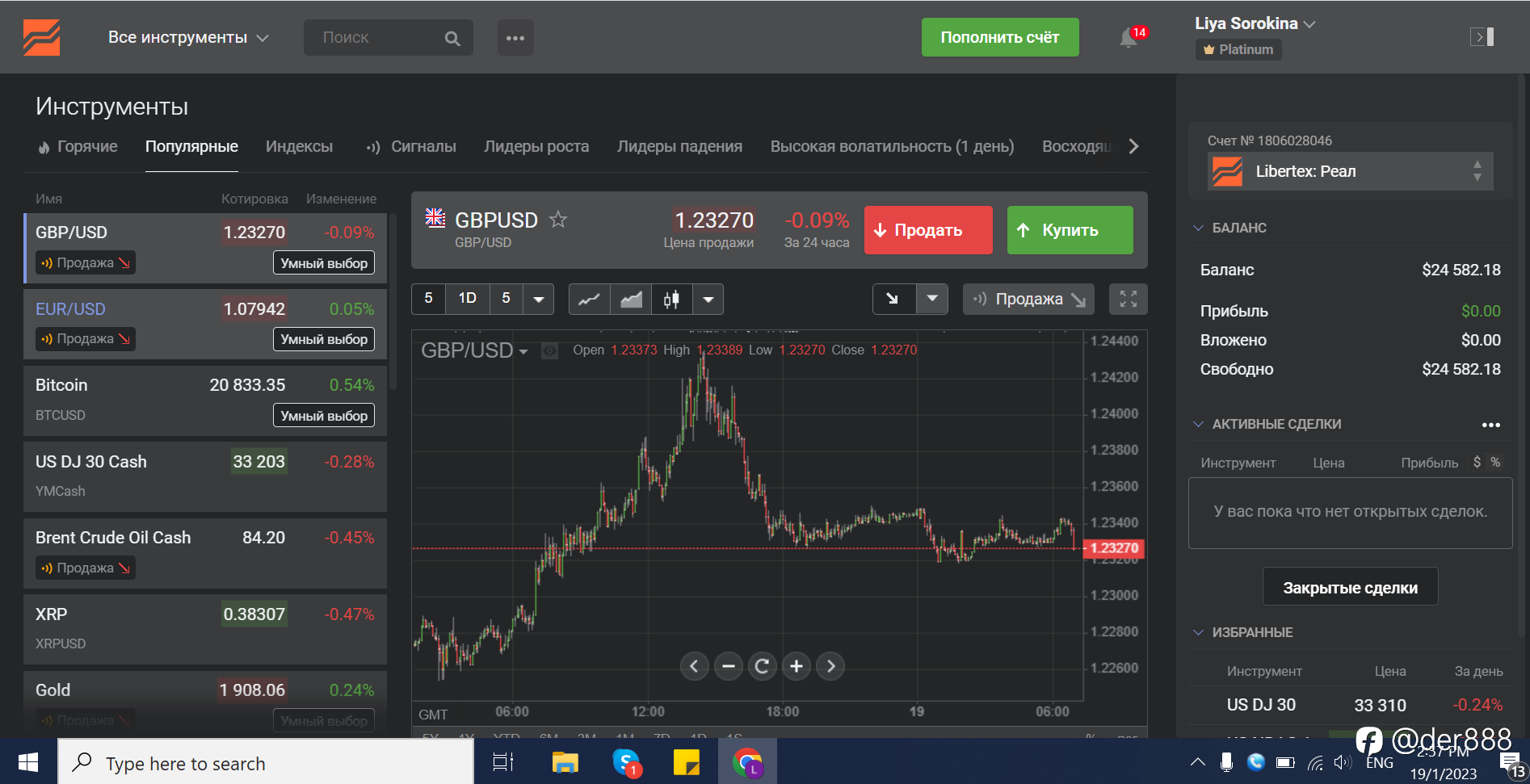Switch to the Indices (Индексы) tab

pyautogui.click(x=299, y=146)
